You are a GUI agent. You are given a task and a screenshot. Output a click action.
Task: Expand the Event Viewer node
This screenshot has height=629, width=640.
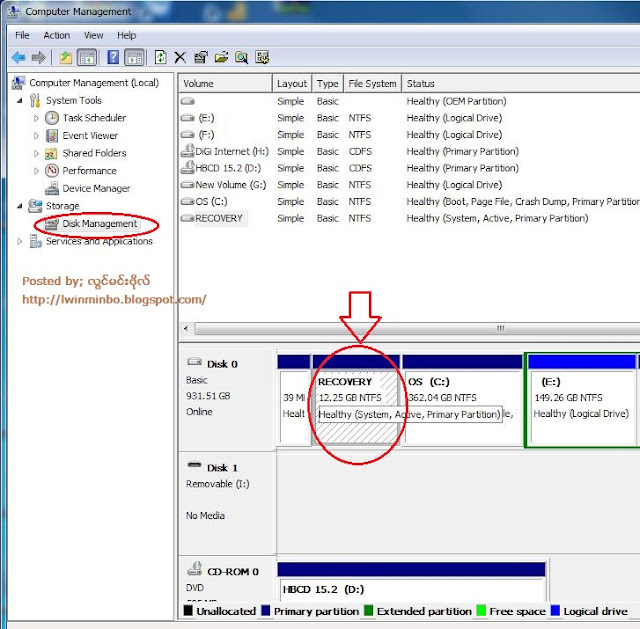[36, 136]
